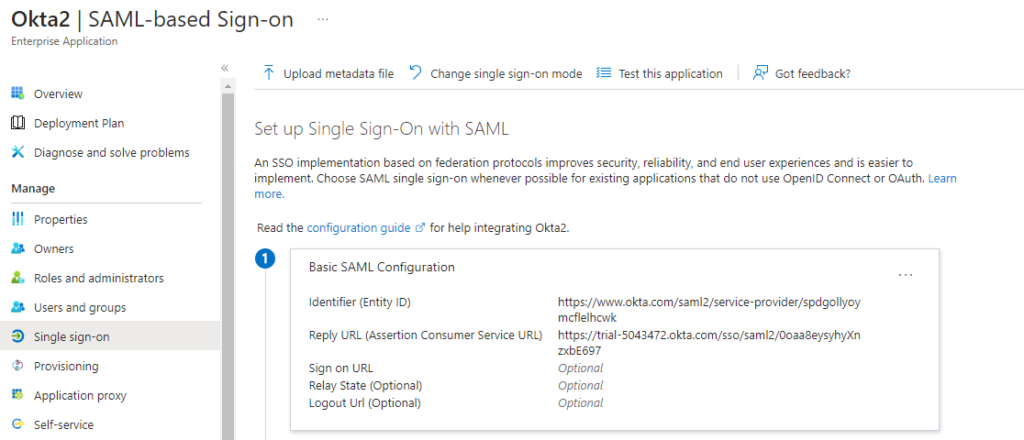The image size is (1024, 440).
Task: Open the ellipsis menu beside page title
Action: pyautogui.click(x=323, y=20)
